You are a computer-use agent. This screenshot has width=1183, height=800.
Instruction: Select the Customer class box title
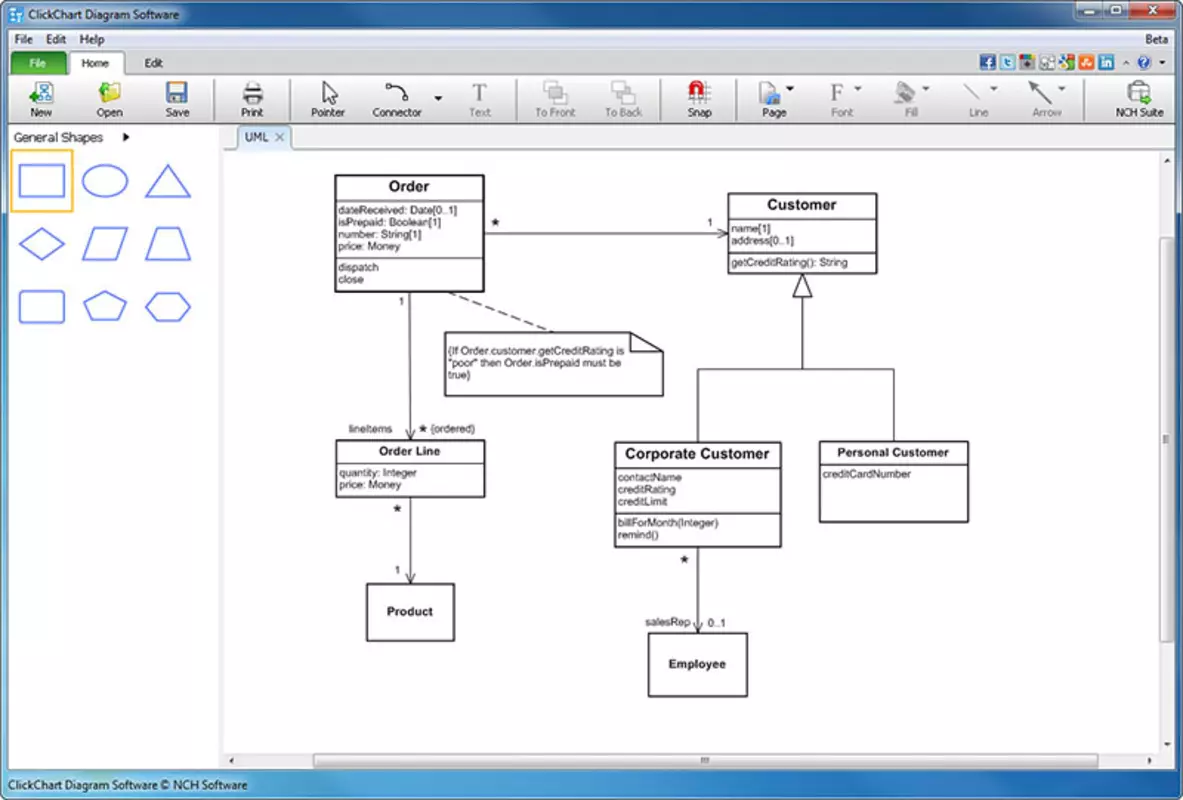802,205
